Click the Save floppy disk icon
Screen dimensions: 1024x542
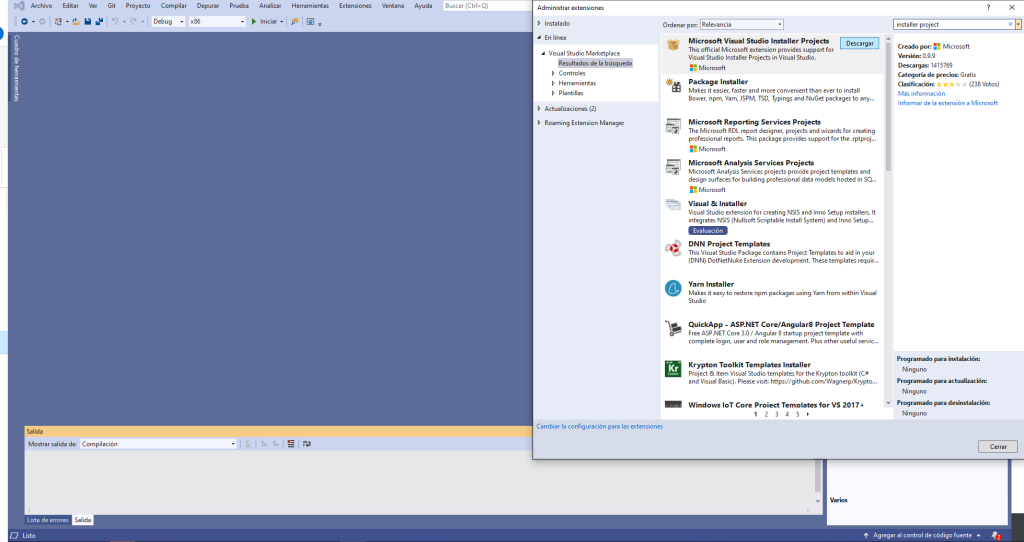(x=88, y=22)
